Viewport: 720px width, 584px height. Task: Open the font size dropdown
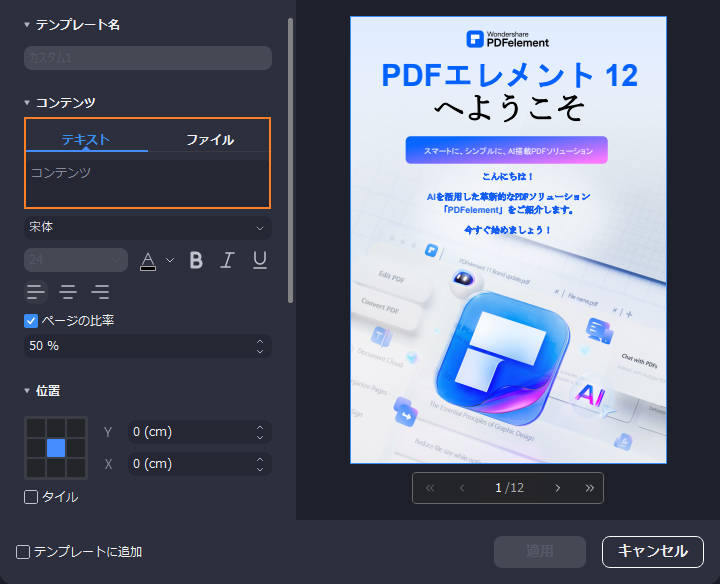point(76,260)
